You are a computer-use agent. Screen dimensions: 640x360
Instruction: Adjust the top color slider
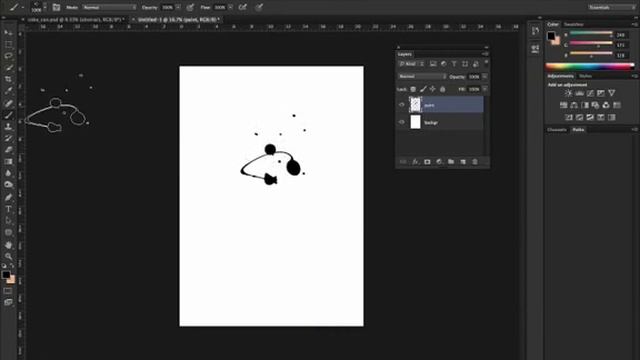[591, 33]
